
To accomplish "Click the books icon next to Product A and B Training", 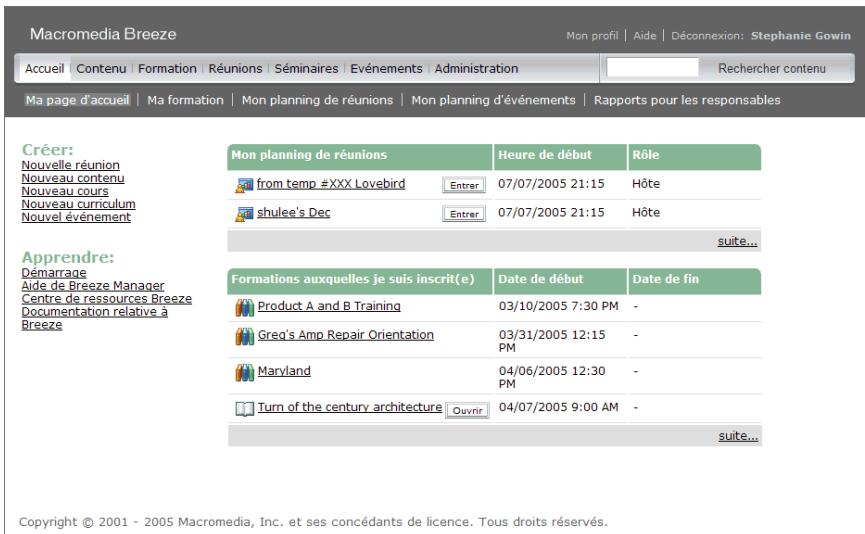I will (244, 307).
